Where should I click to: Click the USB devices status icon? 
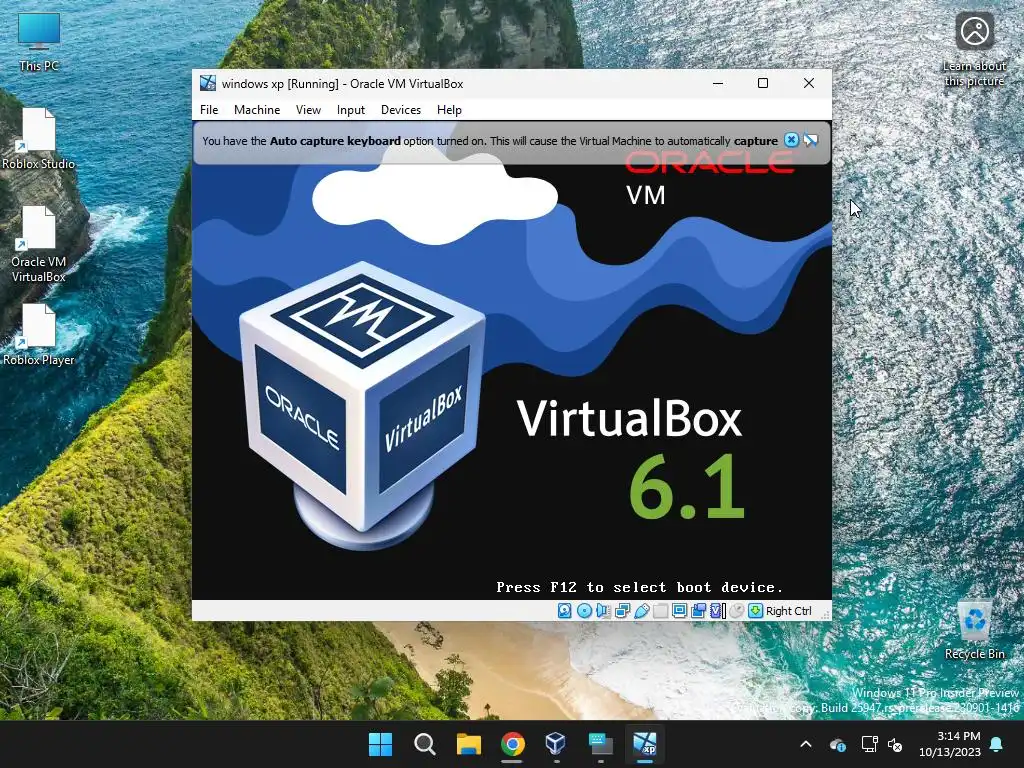641,611
